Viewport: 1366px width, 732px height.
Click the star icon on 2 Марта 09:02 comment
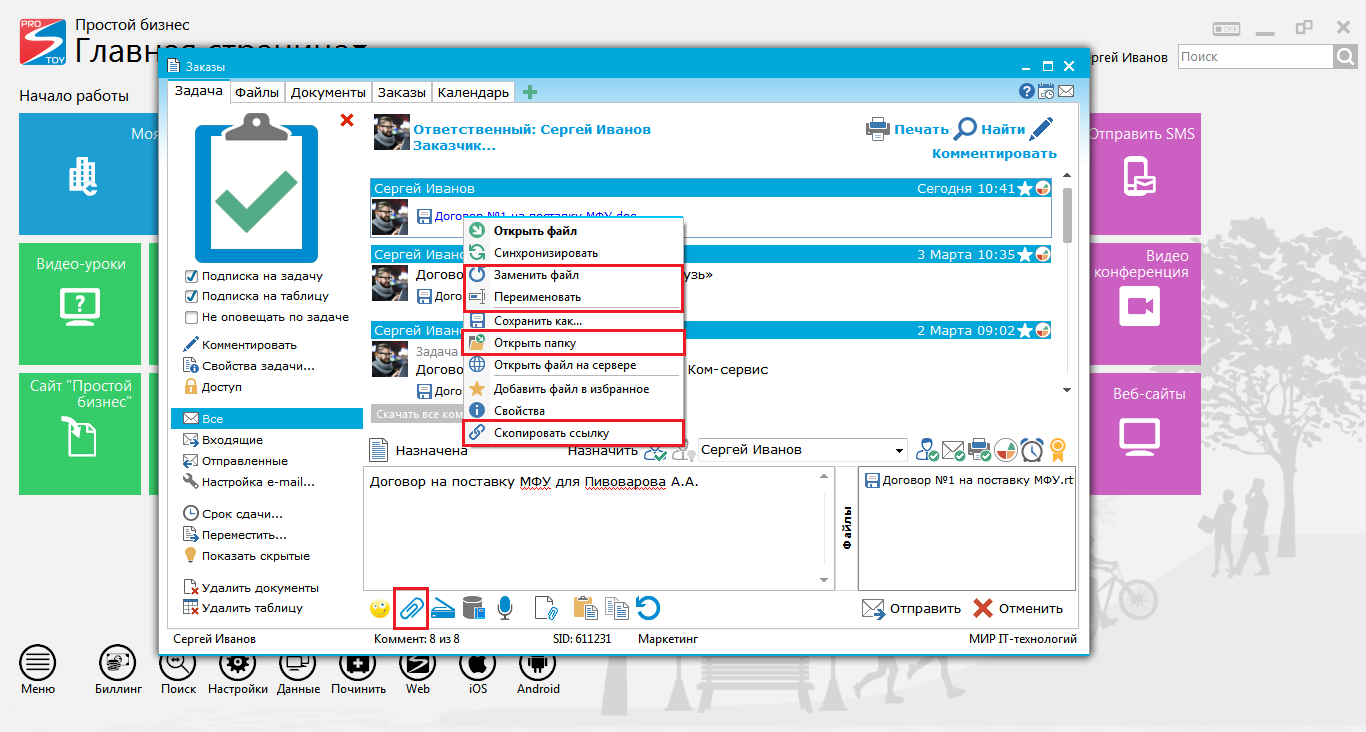pyautogui.click(x=1025, y=330)
